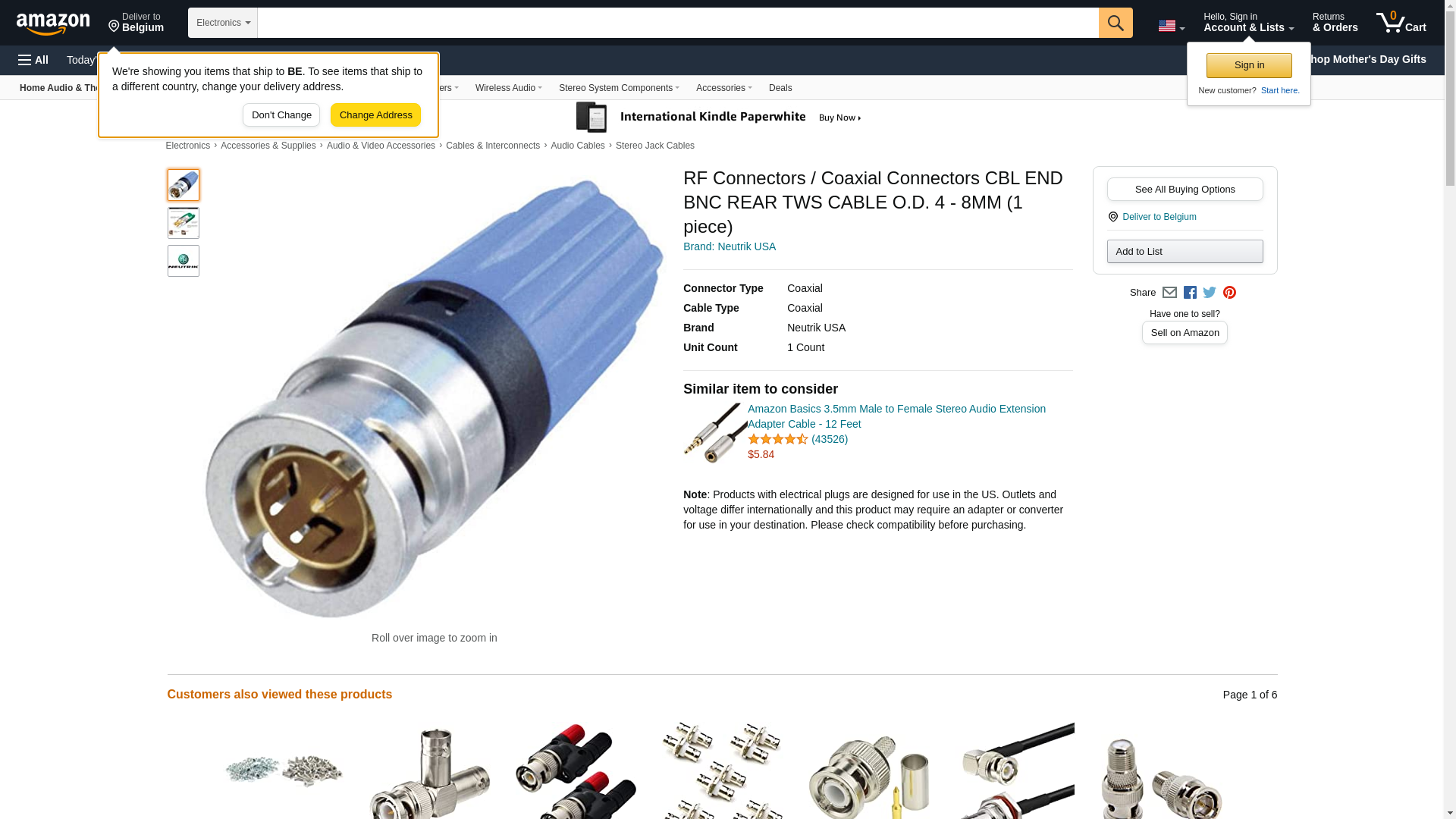Image resolution: width=1456 pixels, height=819 pixels.
Task: Select the Neutrik logo thumbnail
Action: point(184,261)
